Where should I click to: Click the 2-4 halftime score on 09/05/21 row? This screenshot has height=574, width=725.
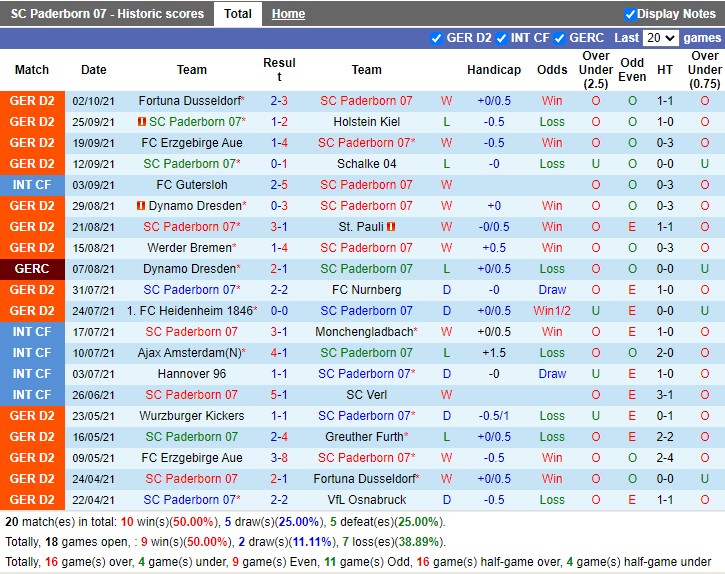[665, 457]
